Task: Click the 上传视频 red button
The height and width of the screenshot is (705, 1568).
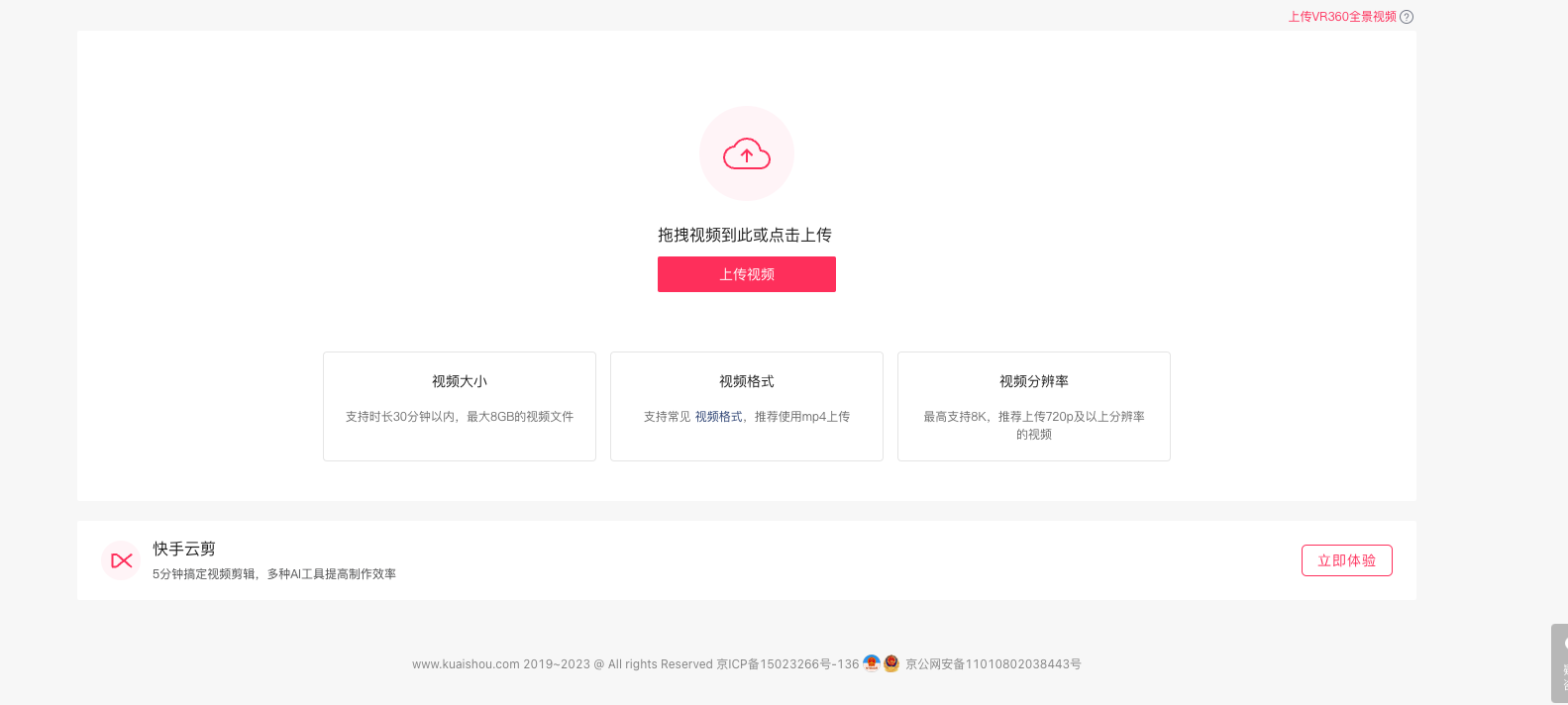Action: pos(747,274)
